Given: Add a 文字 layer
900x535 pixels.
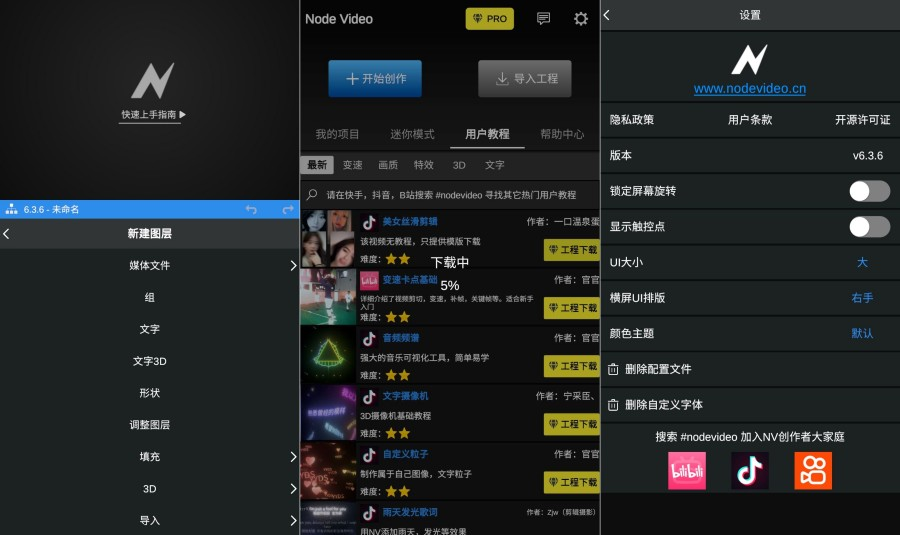Looking at the screenshot, I should click(149, 329).
